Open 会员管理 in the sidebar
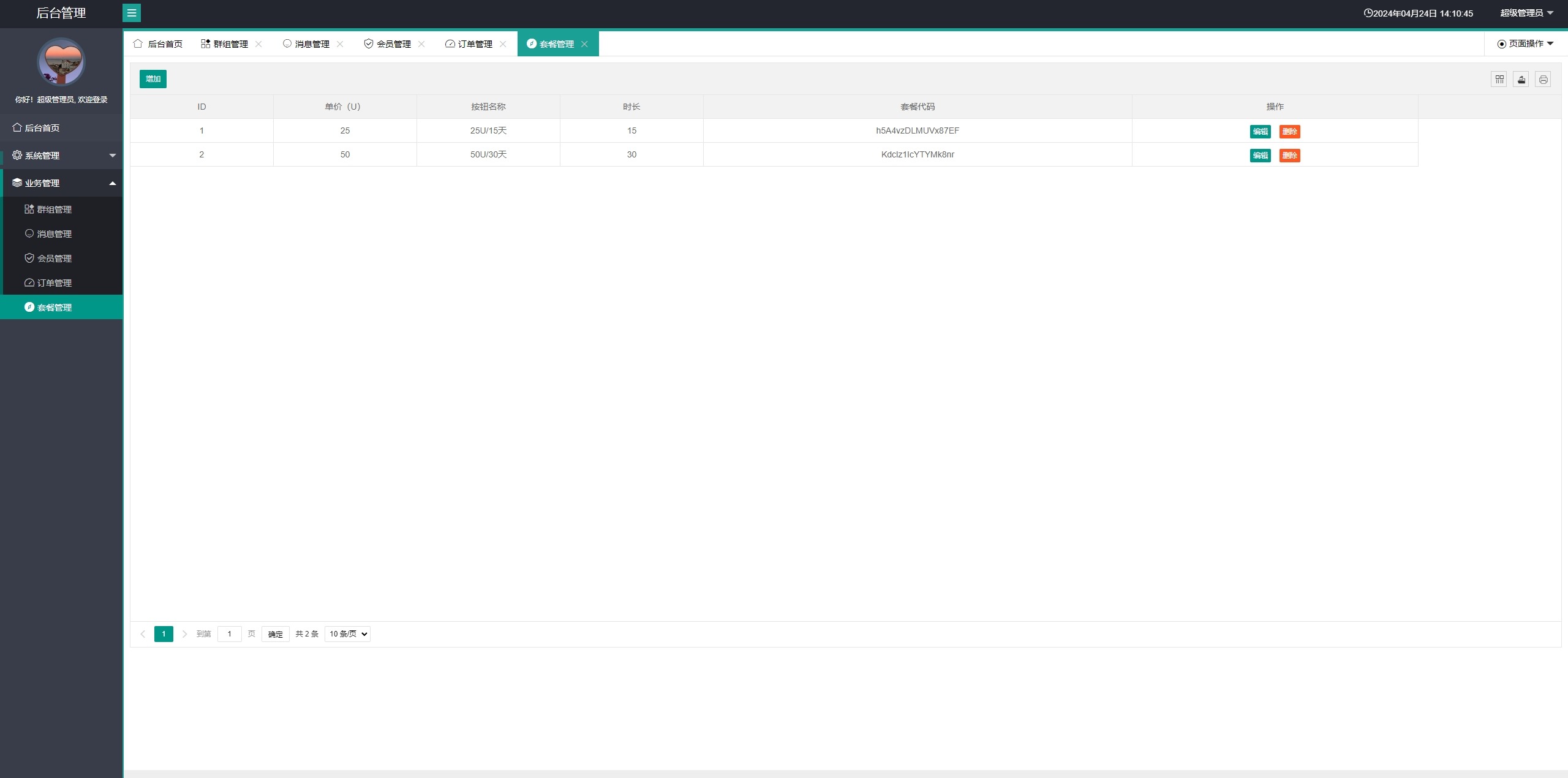Screen dimensions: 1568x778 pos(61,259)
